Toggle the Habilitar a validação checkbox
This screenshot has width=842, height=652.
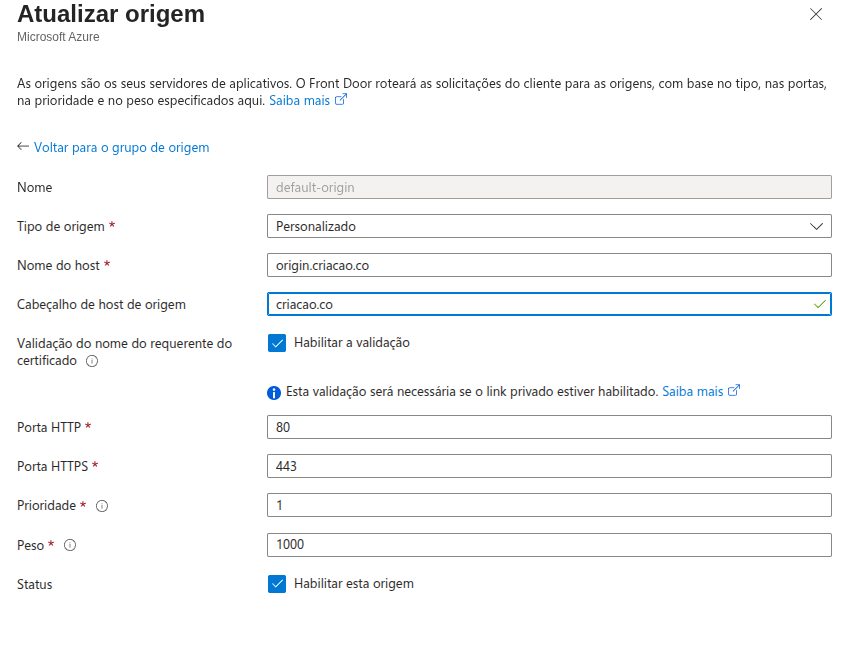pos(277,343)
